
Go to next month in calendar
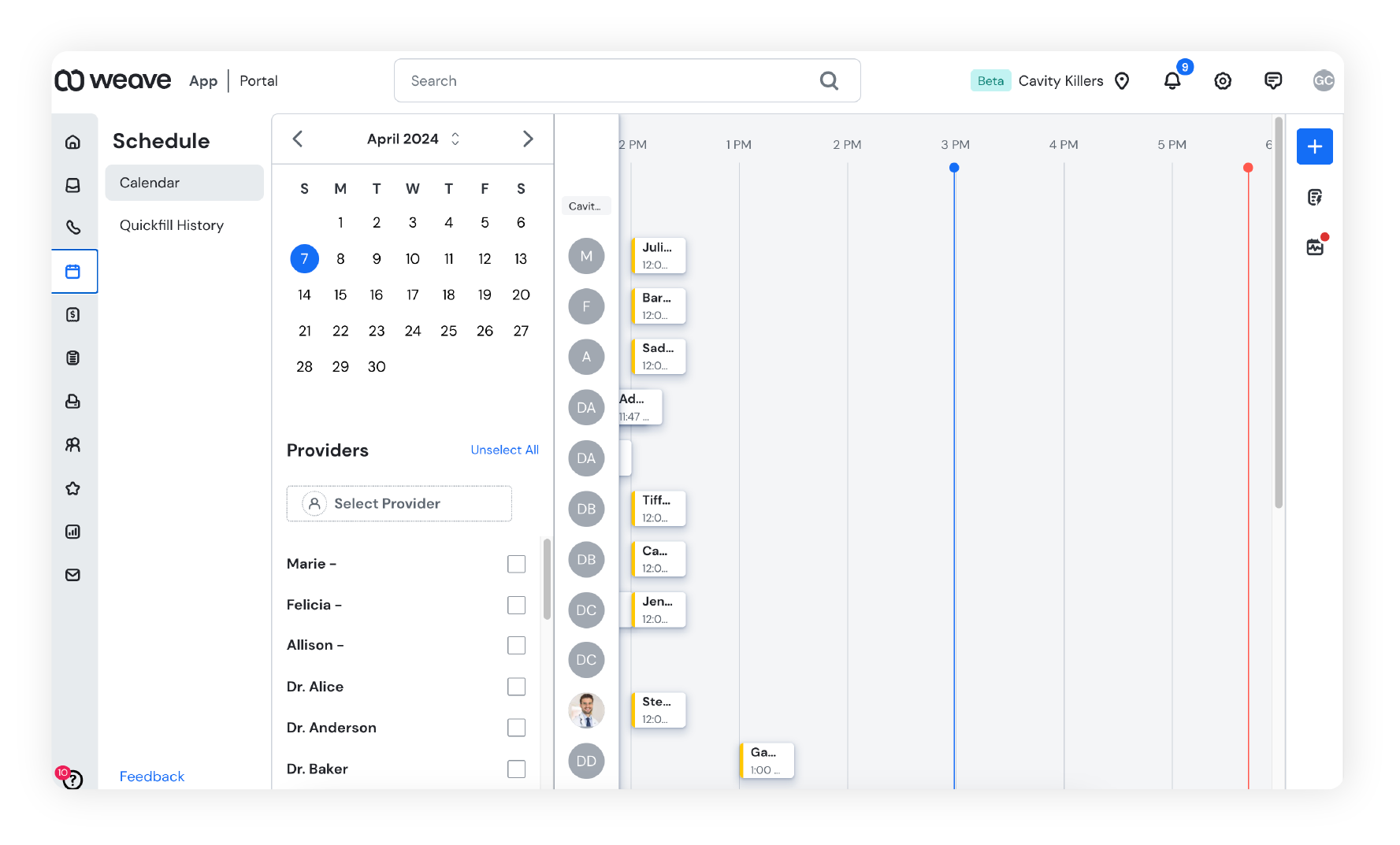coord(528,139)
